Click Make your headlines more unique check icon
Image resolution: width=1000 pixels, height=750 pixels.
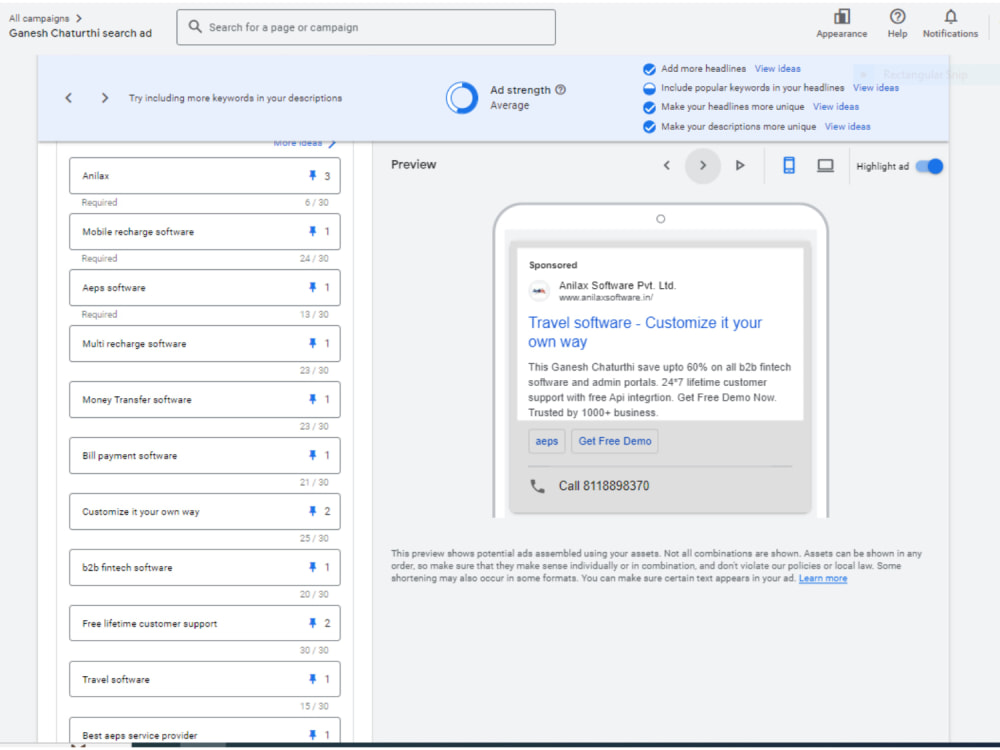pyautogui.click(x=649, y=107)
